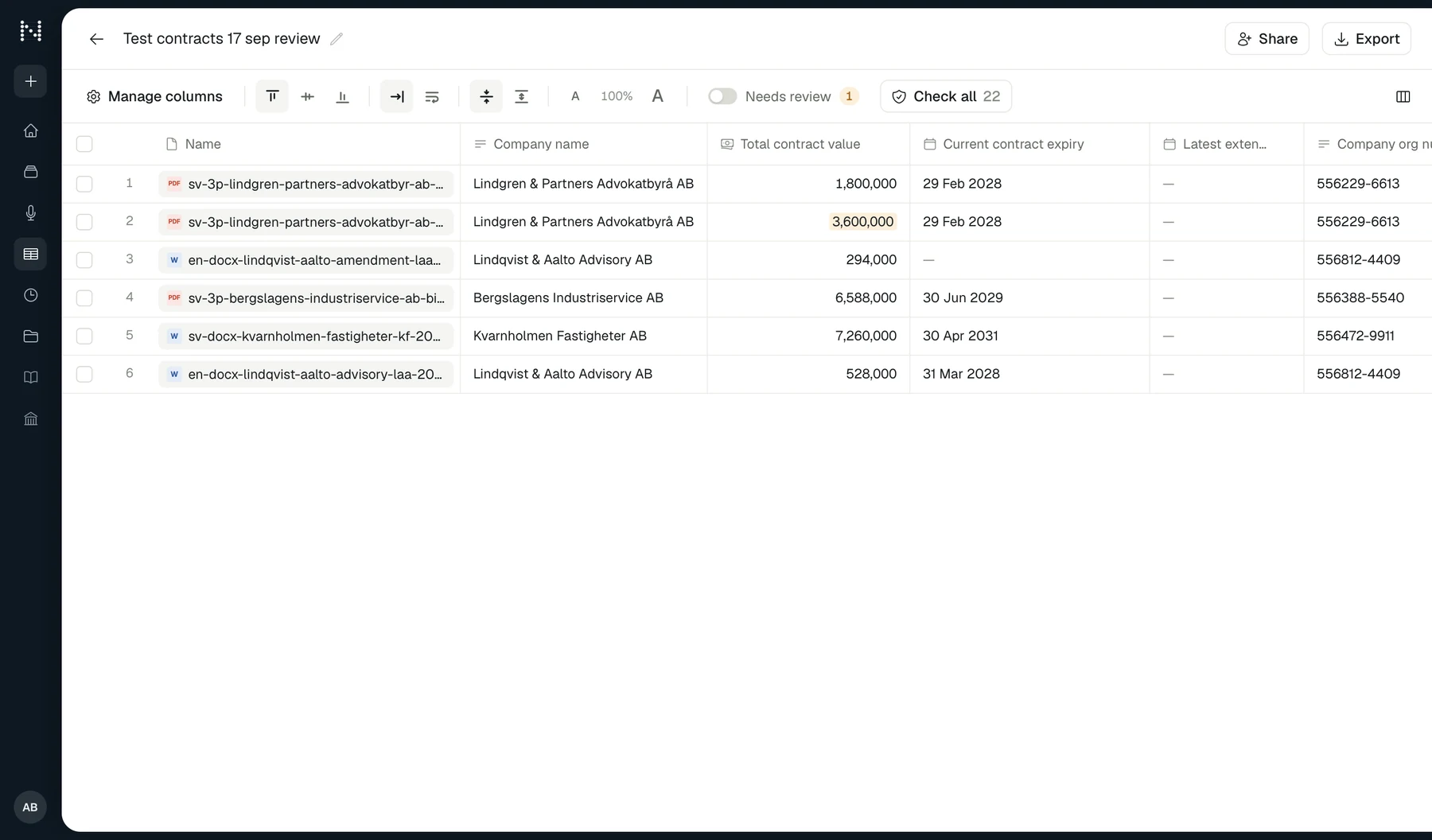Open the book library sidebar icon

[x=30, y=377]
